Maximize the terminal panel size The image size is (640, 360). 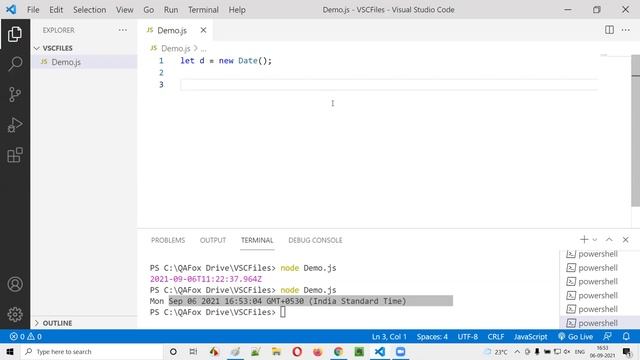(609, 240)
